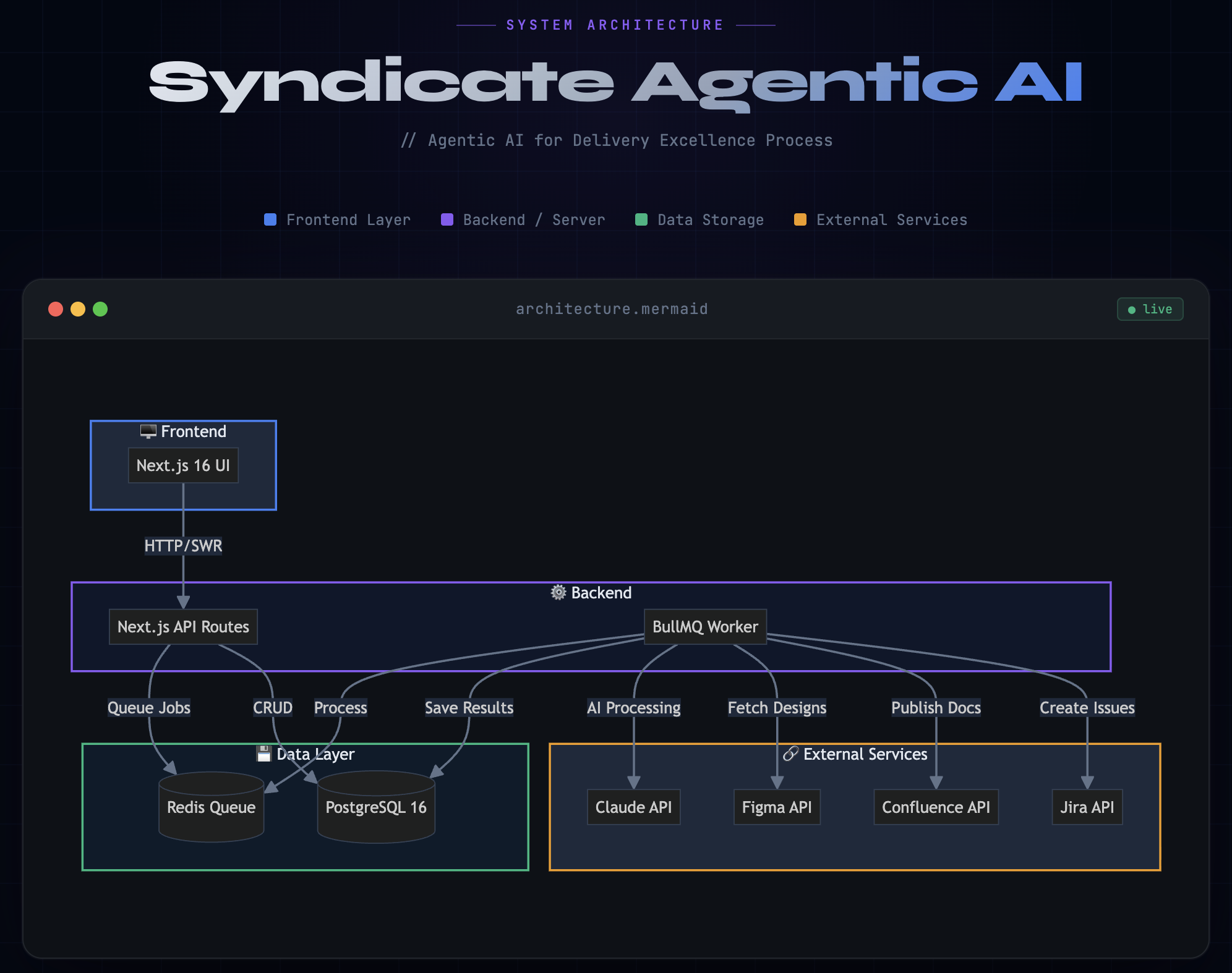Select the Next.js API Routes node
Image resolution: width=1232 pixels, height=973 pixels.
[183, 627]
